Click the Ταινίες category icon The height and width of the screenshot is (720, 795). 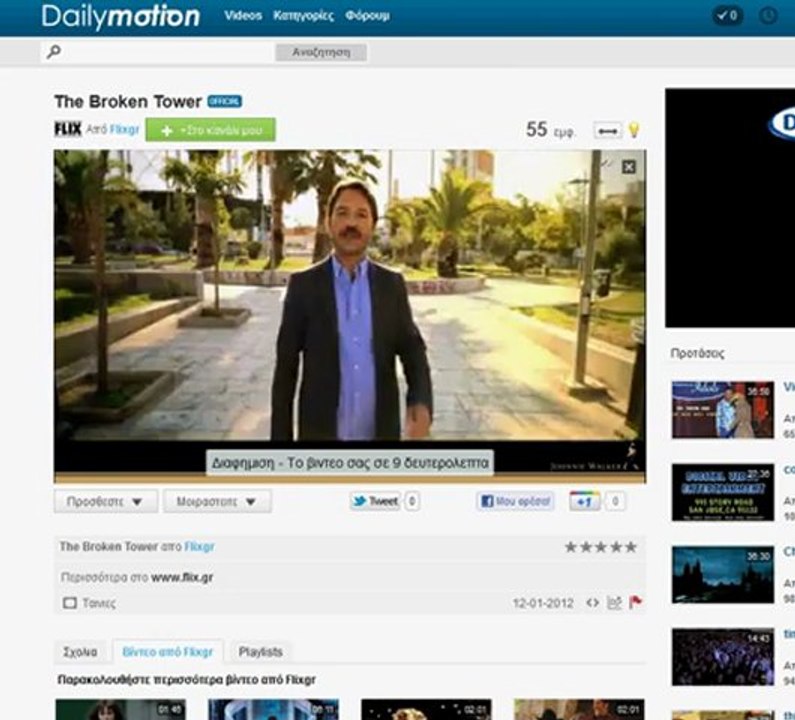click(69, 603)
